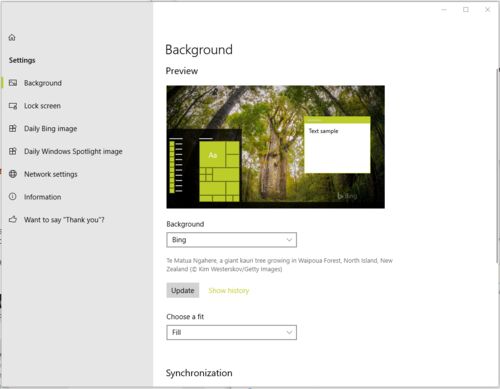
Task: Click the Network settings globe icon
Action: pyautogui.click(x=13, y=174)
